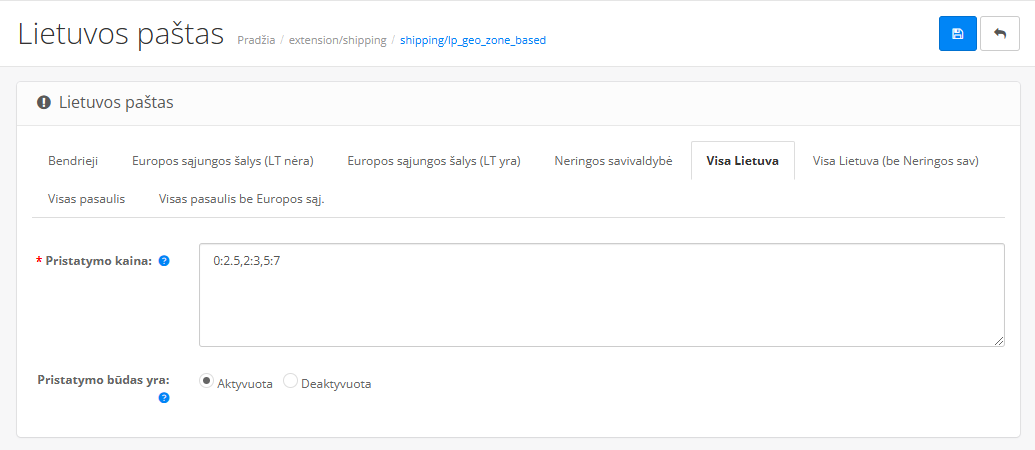Click the textarea resize handle corner
The height and width of the screenshot is (450, 1035).
pyautogui.click(x=999, y=341)
